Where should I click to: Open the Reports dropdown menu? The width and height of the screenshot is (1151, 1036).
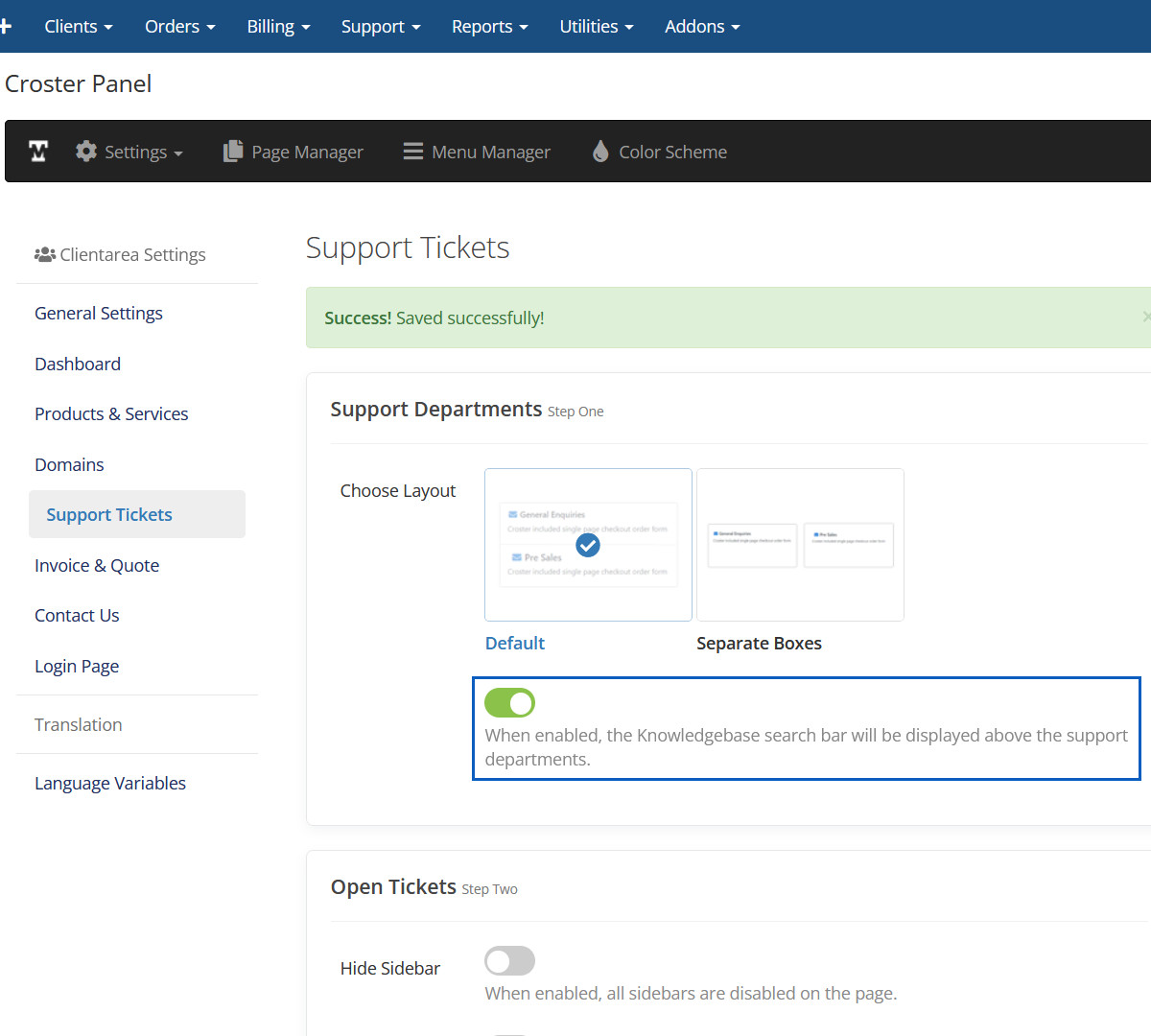(489, 26)
